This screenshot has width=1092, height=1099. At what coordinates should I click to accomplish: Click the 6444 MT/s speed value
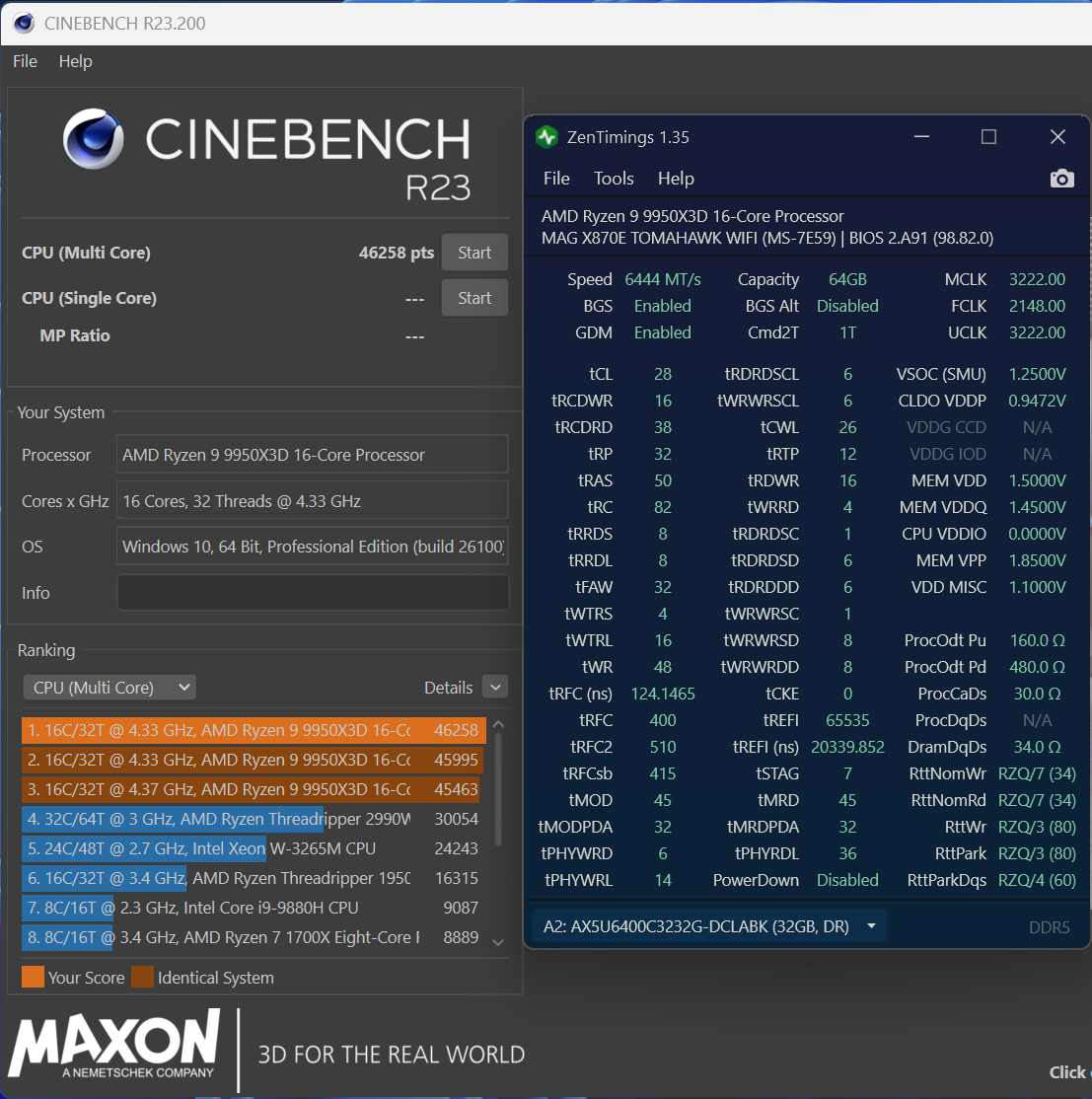(x=662, y=279)
